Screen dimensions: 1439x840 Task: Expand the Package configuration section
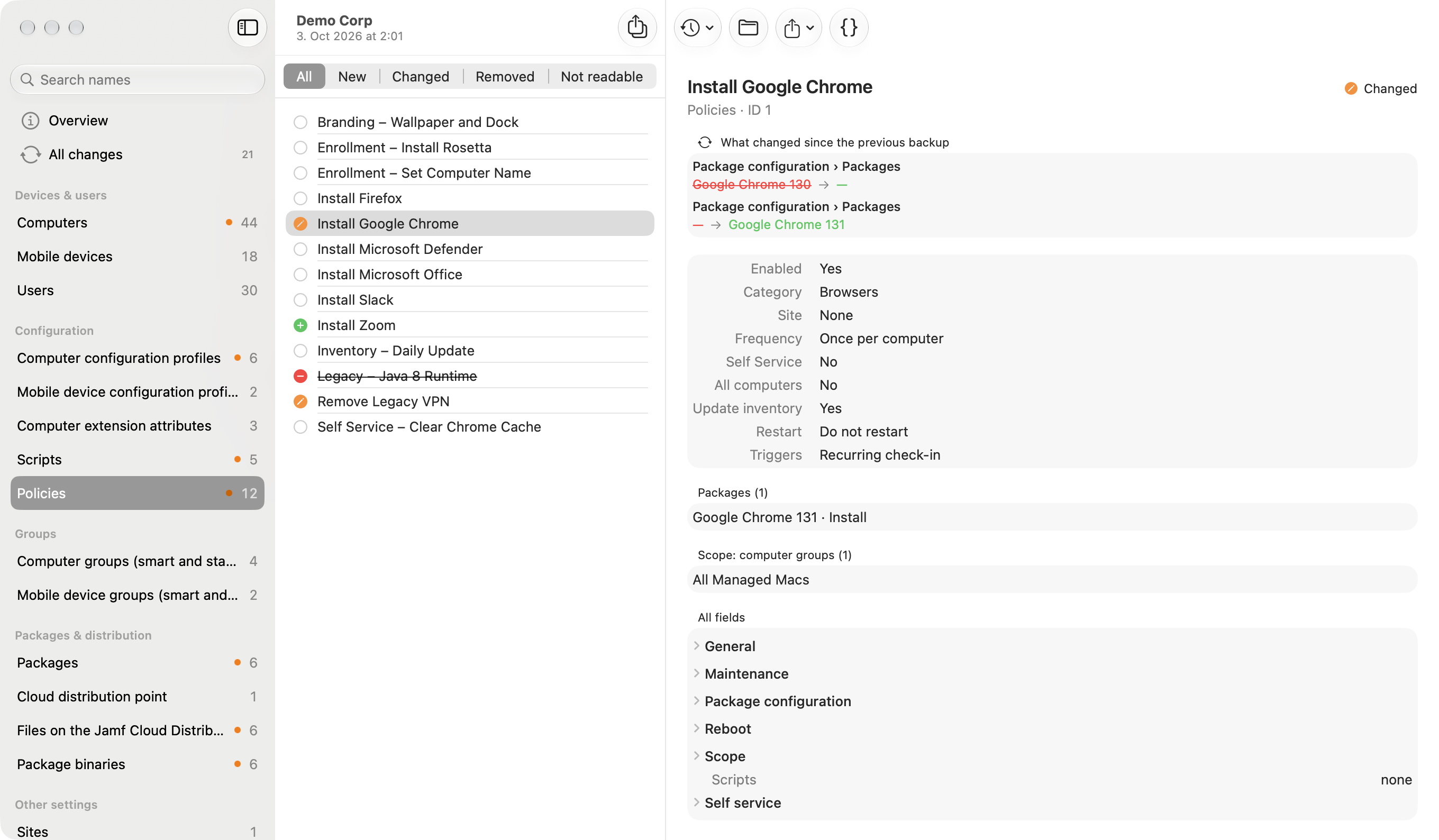697,701
